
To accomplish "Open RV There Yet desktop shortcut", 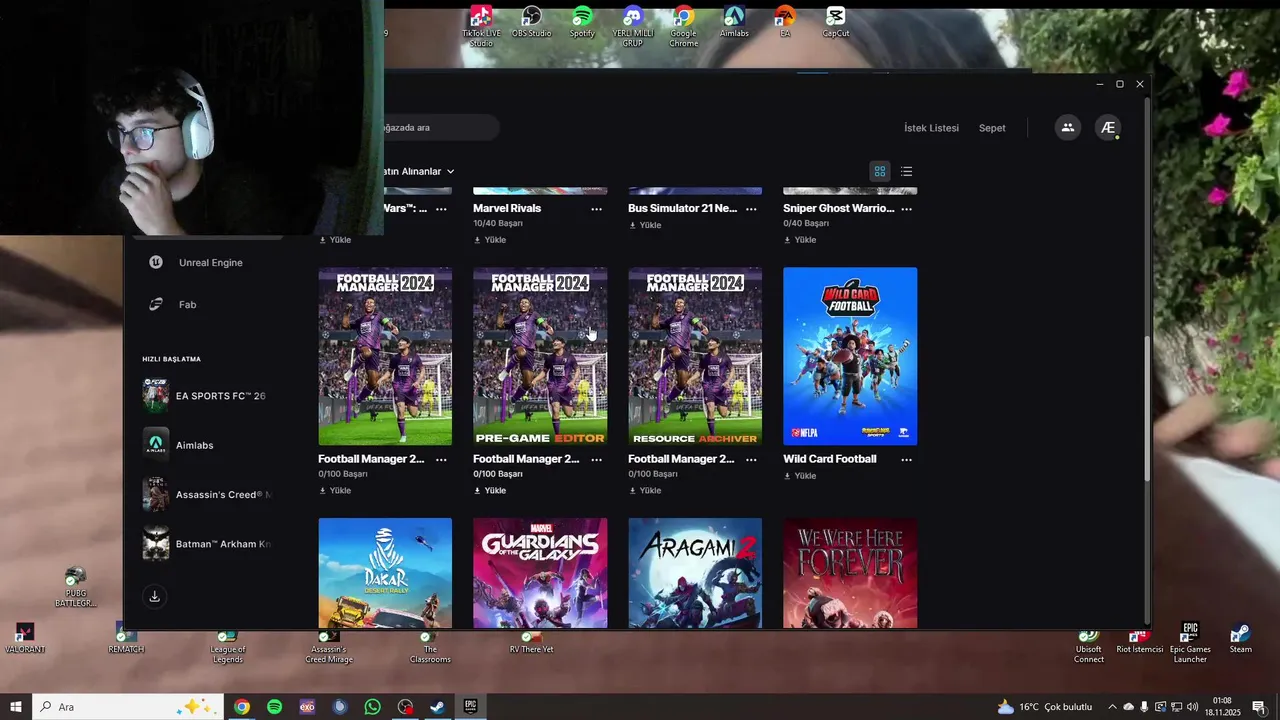I will pyautogui.click(x=531, y=642).
